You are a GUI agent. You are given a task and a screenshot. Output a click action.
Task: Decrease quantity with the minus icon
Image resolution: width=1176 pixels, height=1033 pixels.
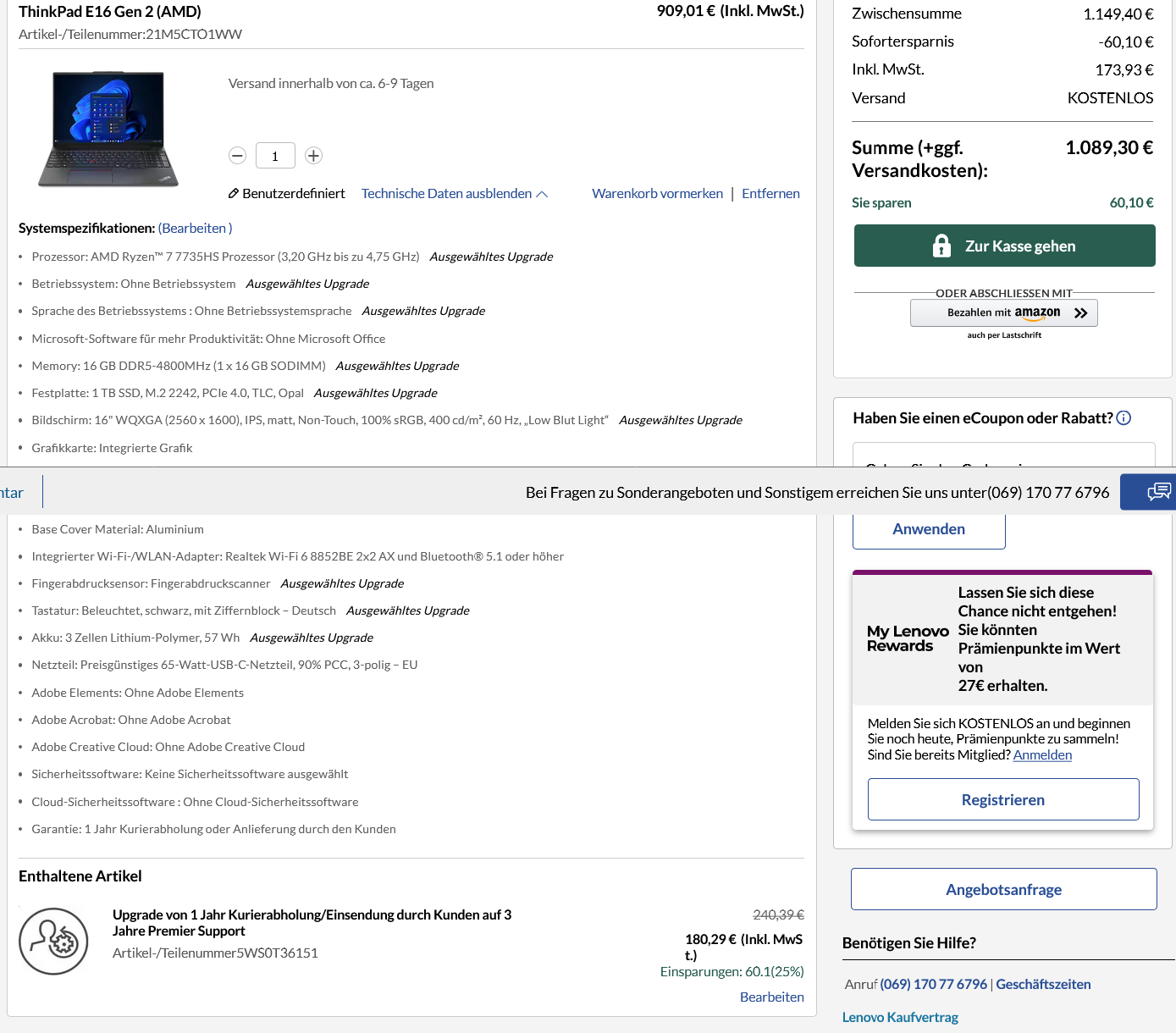click(238, 156)
